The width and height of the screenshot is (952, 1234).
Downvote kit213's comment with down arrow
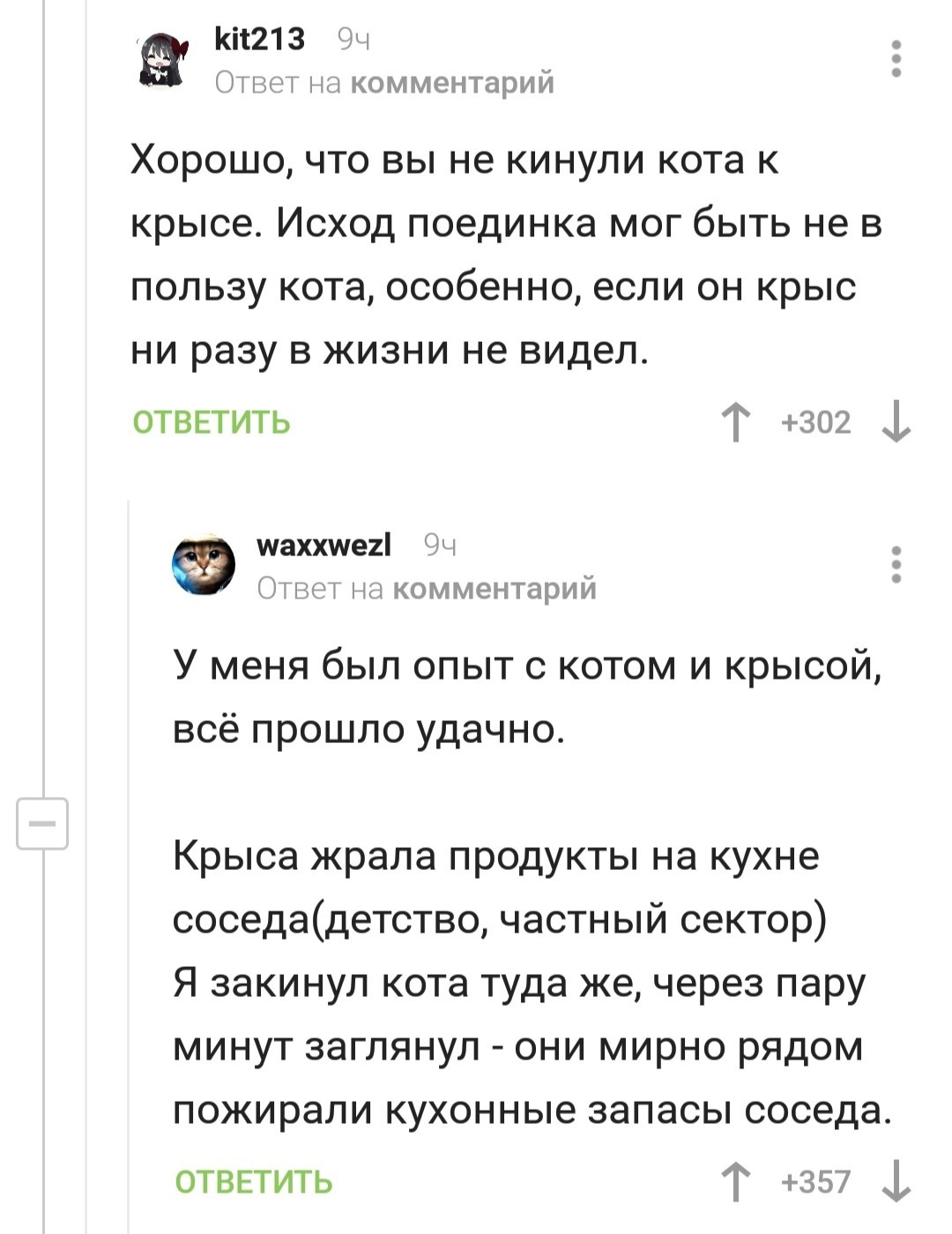pos(896,422)
